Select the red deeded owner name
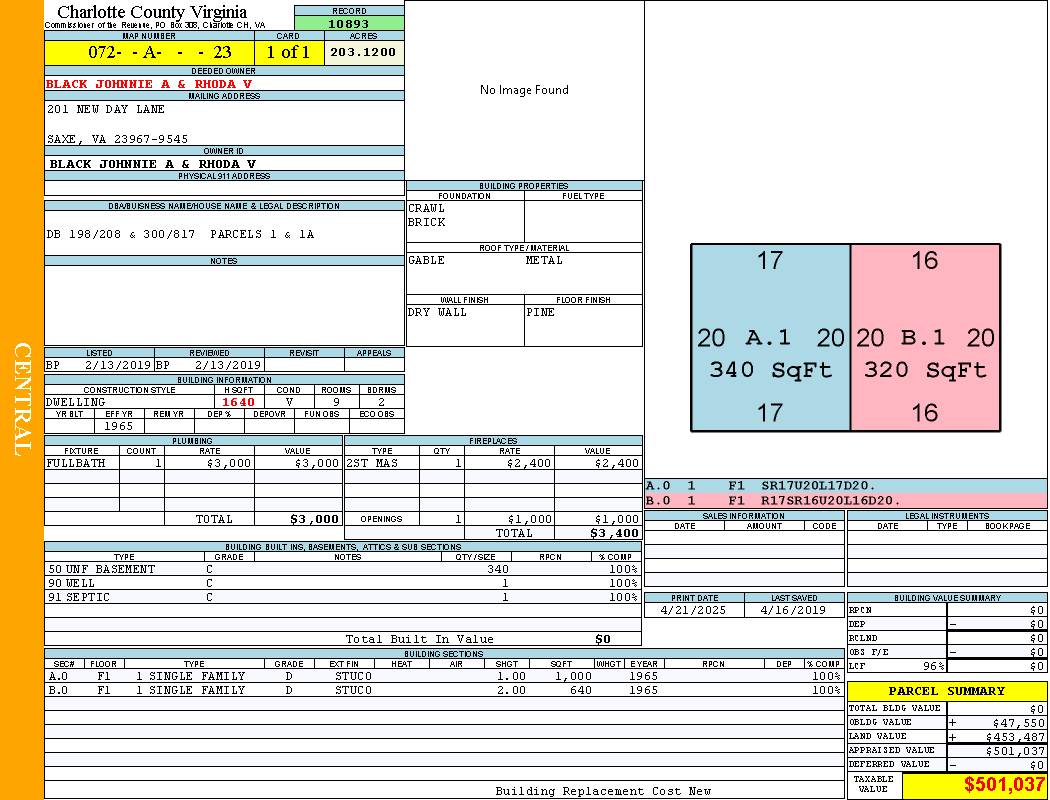 coord(149,84)
